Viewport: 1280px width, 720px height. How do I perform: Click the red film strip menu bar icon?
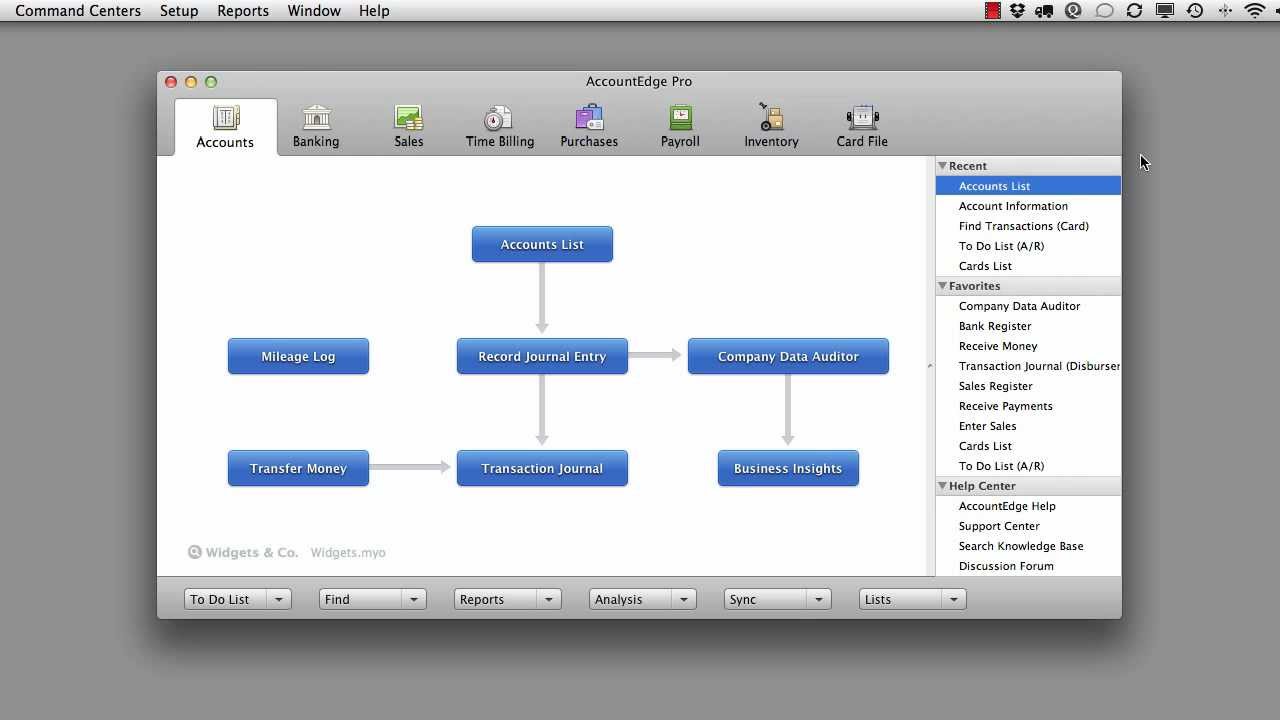pos(992,11)
